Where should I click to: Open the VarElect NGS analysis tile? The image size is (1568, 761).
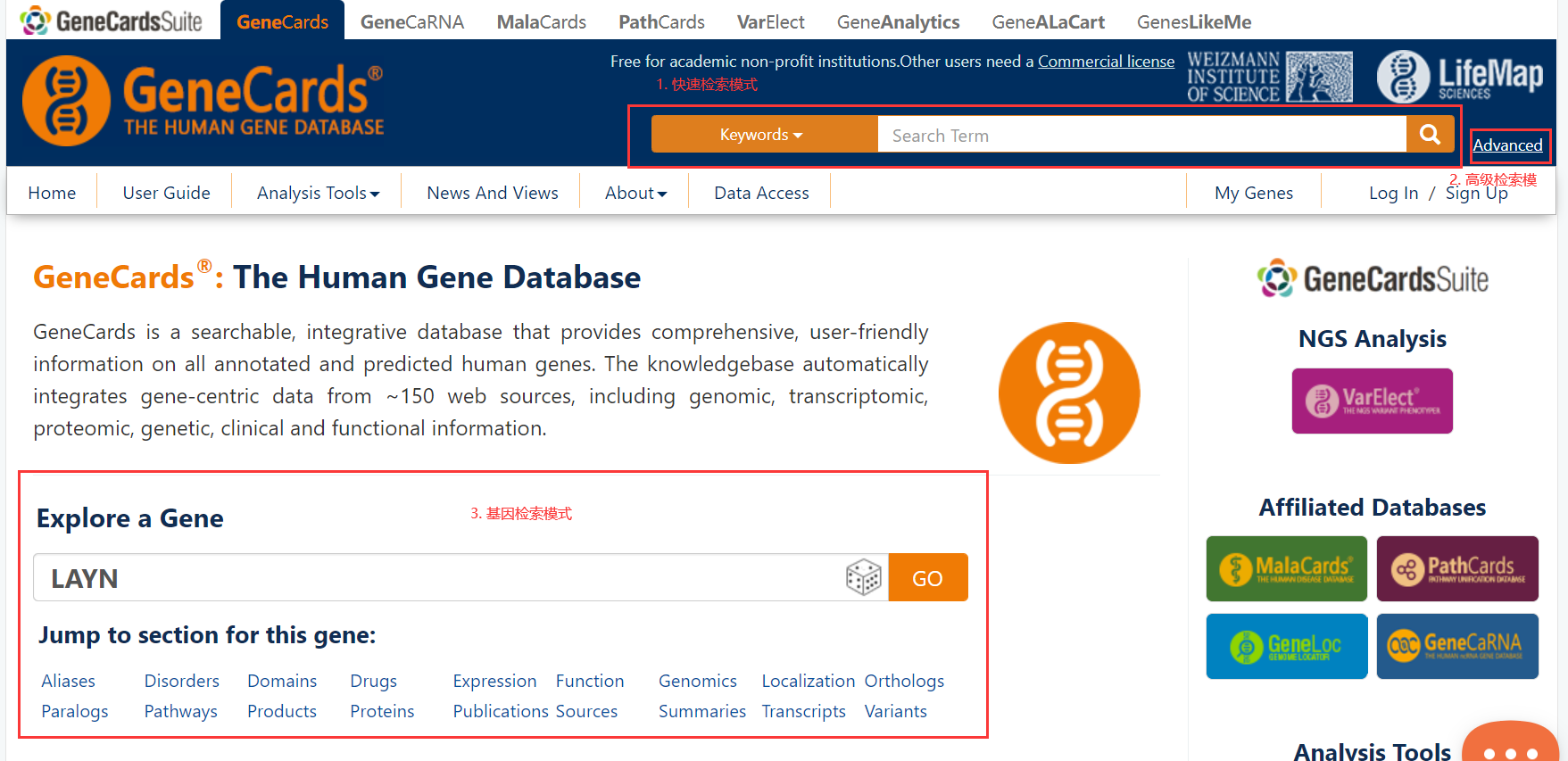click(x=1372, y=401)
